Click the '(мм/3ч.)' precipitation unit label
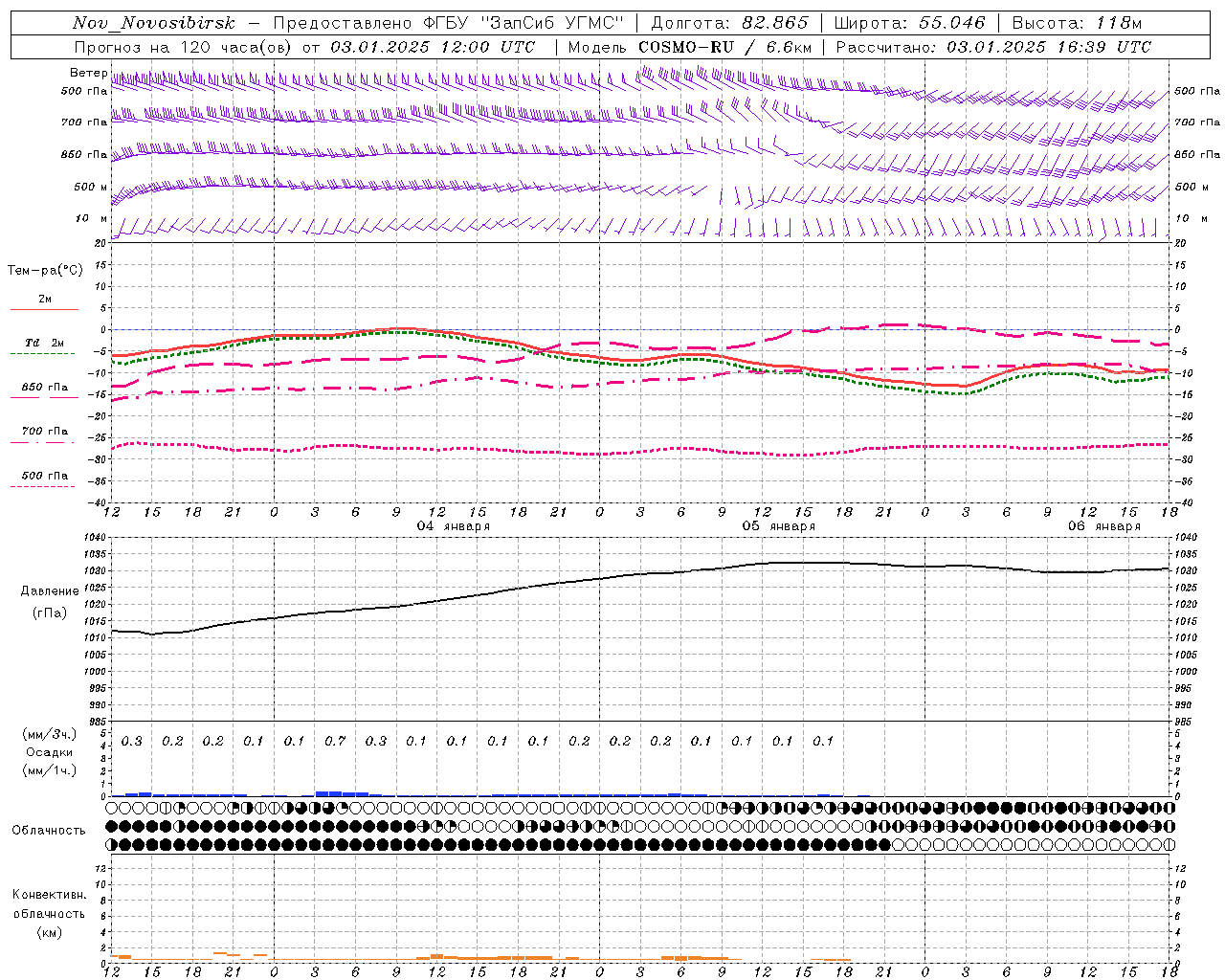 (x=50, y=734)
